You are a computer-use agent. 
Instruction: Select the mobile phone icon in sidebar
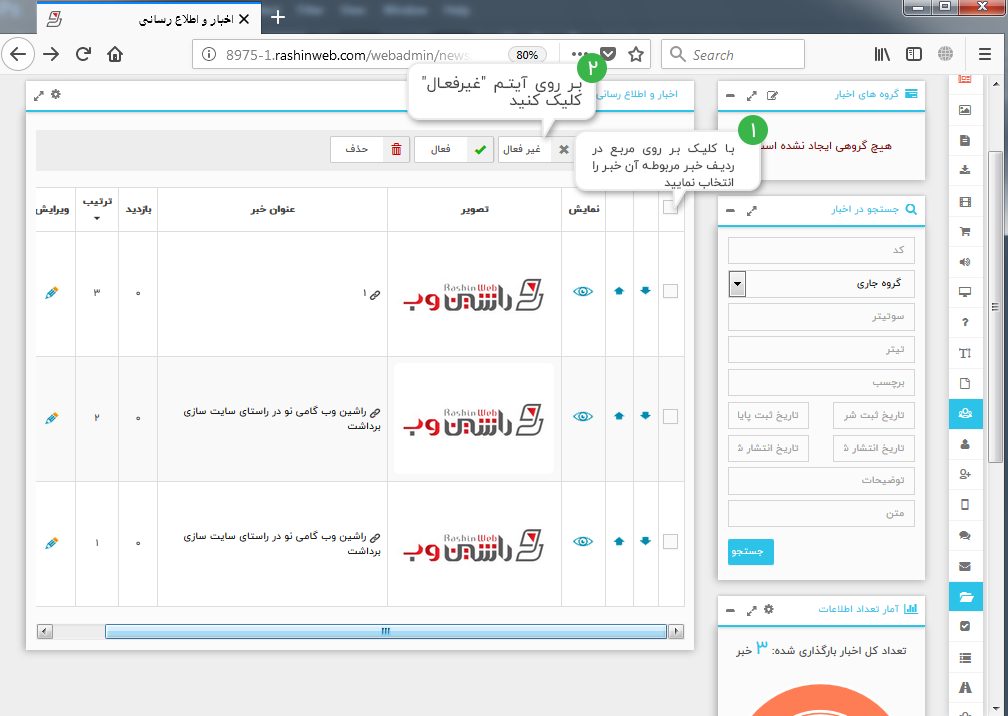(x=965, y=505)
